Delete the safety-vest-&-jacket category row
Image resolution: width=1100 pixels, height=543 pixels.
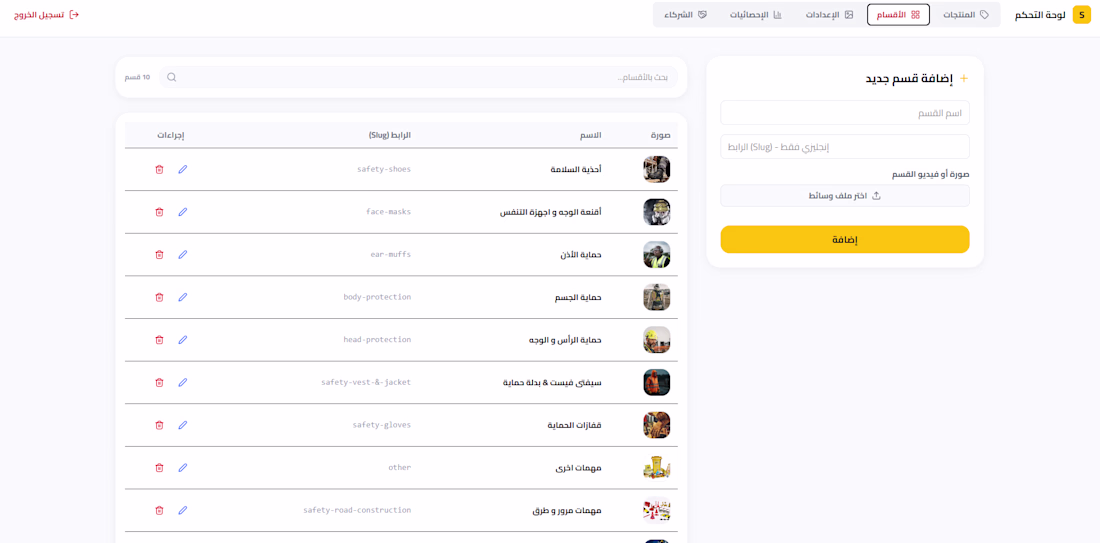[159, 382]
